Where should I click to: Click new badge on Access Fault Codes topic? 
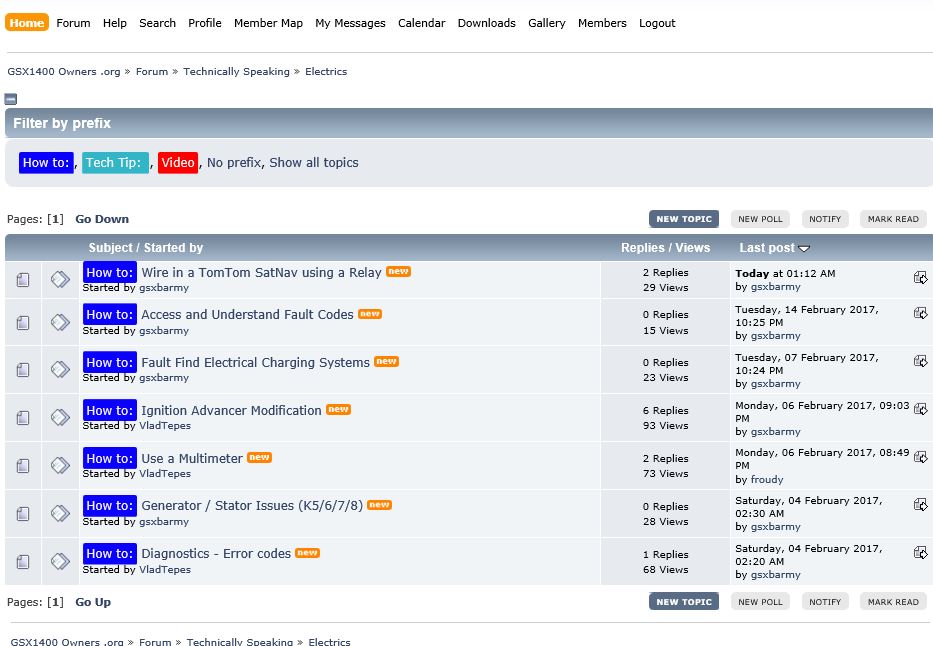pos(370,313)
